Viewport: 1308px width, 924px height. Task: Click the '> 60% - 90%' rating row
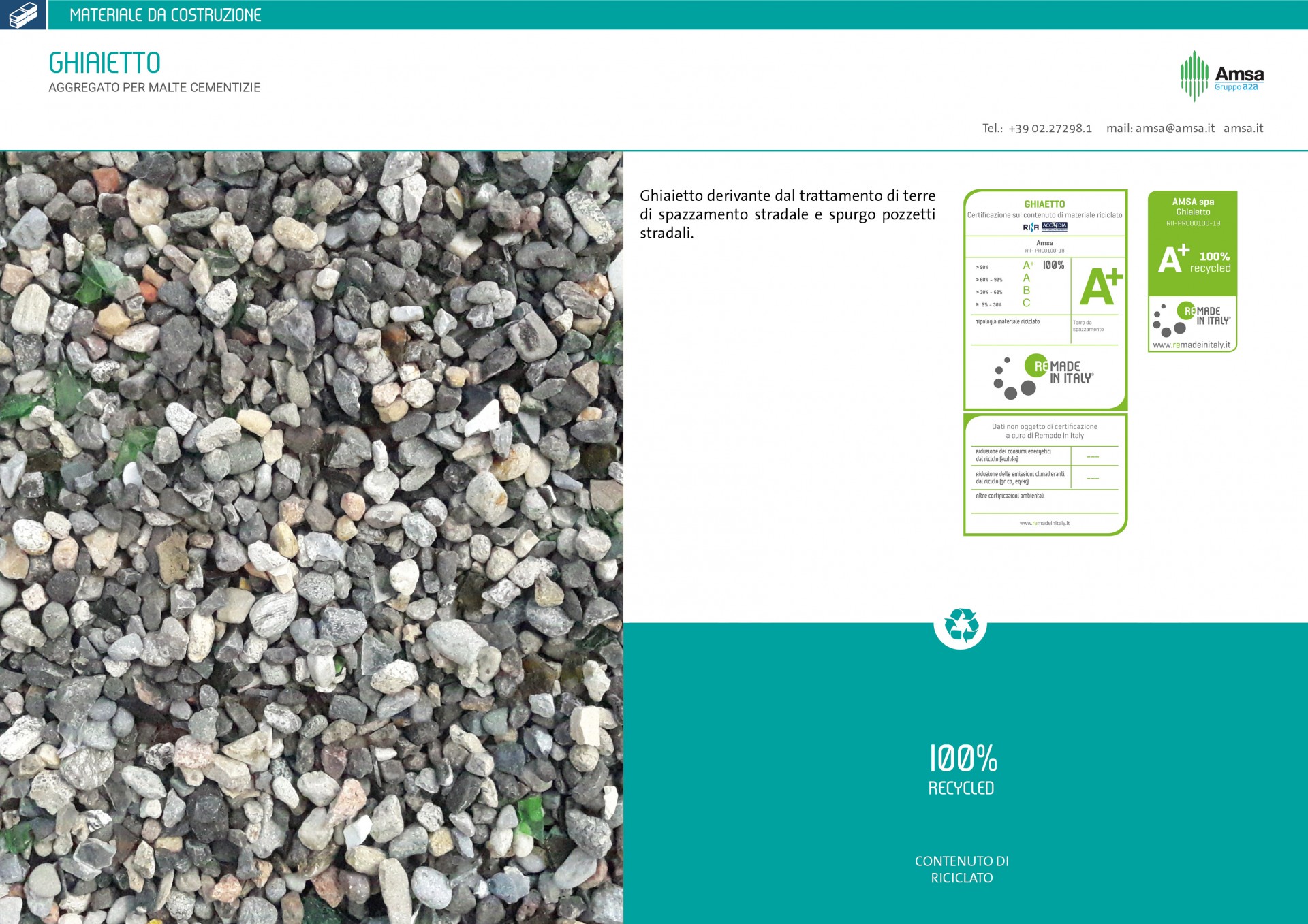point(1002,278)
